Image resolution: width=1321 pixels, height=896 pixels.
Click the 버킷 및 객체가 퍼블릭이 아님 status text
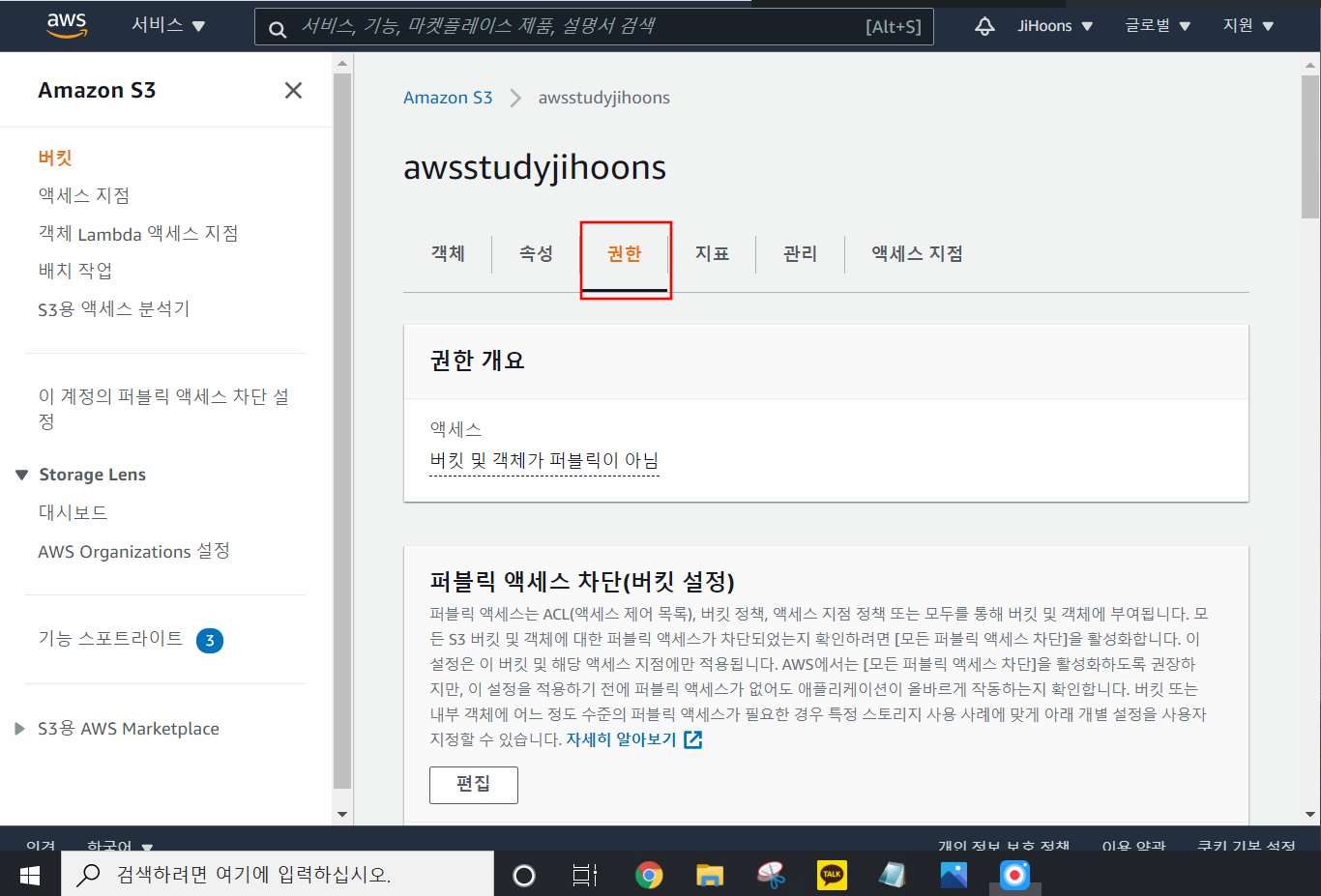[544, 460]
